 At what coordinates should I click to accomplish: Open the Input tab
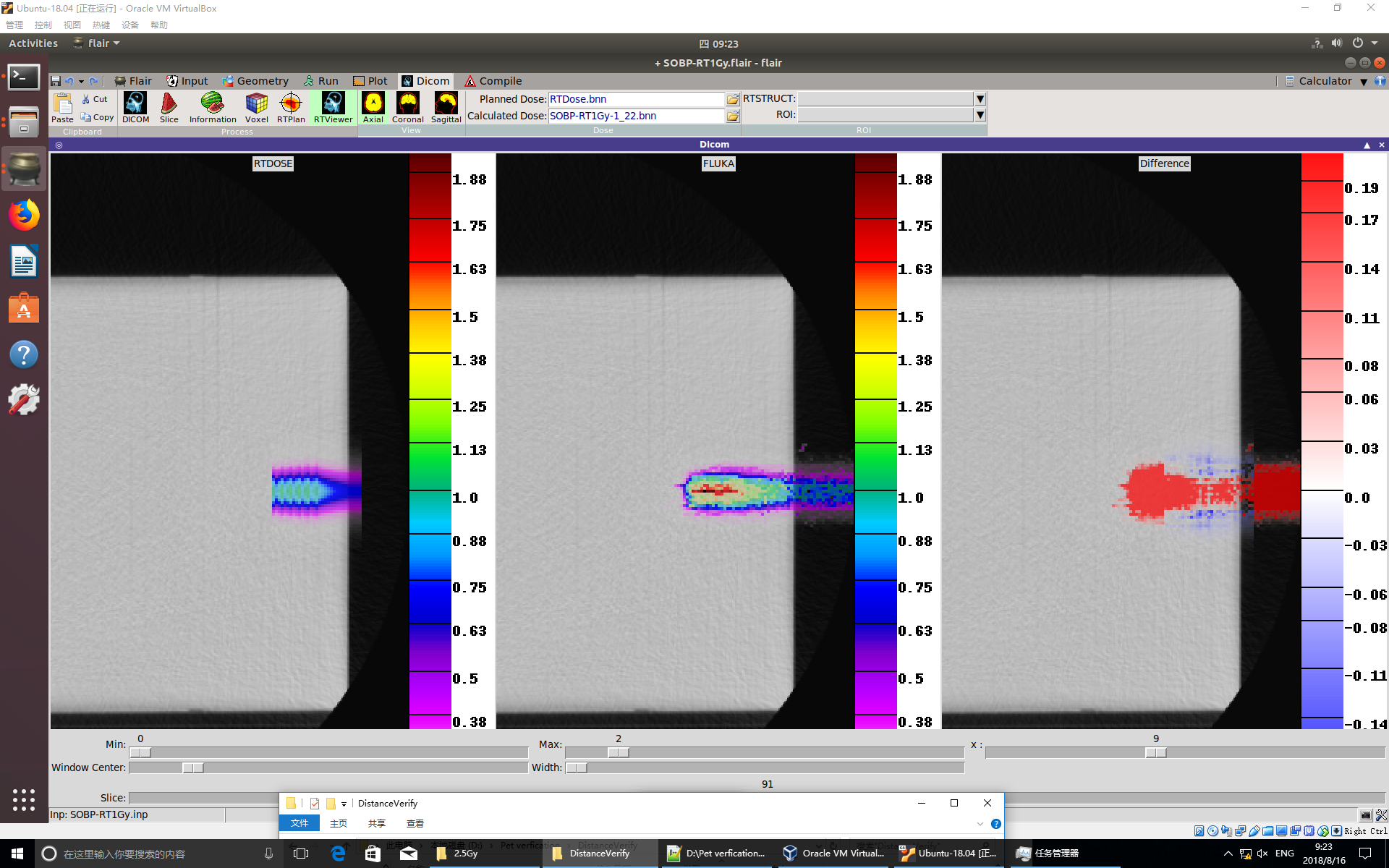coord(187,81)
